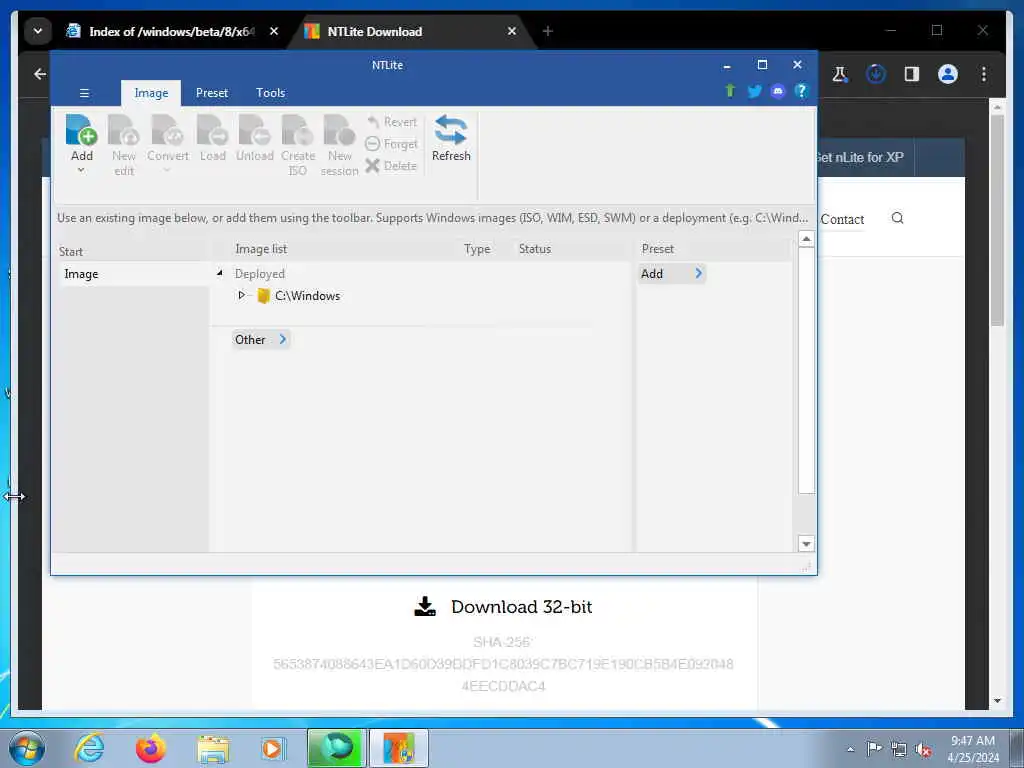Open the Contact page link
This screenshot has height=768, width=1024.
842,219
